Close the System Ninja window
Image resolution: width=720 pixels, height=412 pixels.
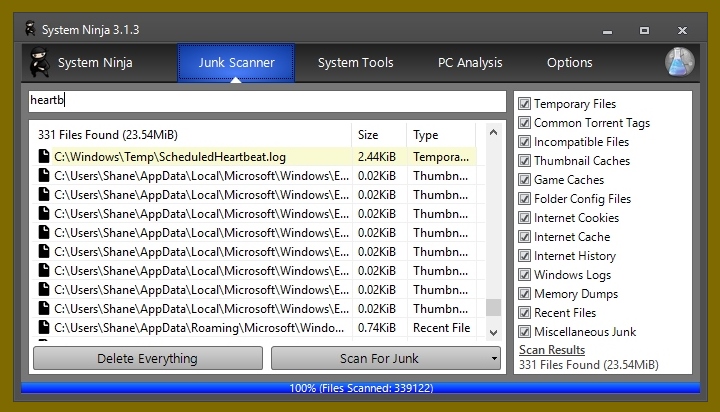click(682, 30)
